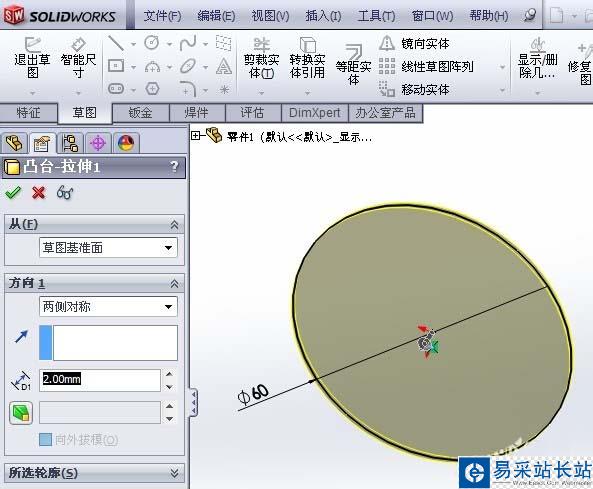Switch to the 钣金 tab
Screen dimensions: 593x489
point(141,113)
